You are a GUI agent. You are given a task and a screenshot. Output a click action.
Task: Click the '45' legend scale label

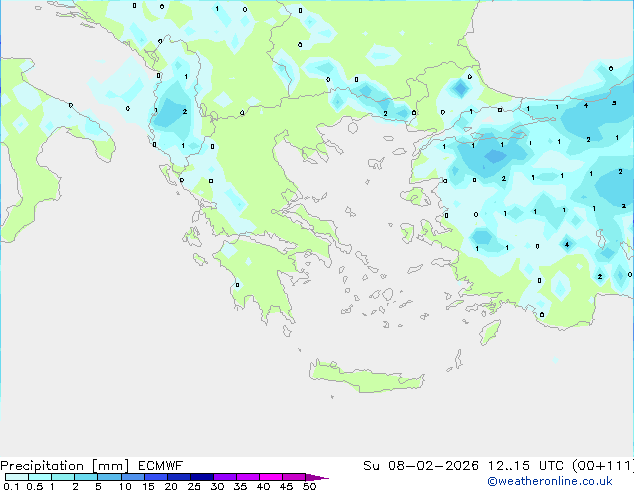(x=286, y=486)
